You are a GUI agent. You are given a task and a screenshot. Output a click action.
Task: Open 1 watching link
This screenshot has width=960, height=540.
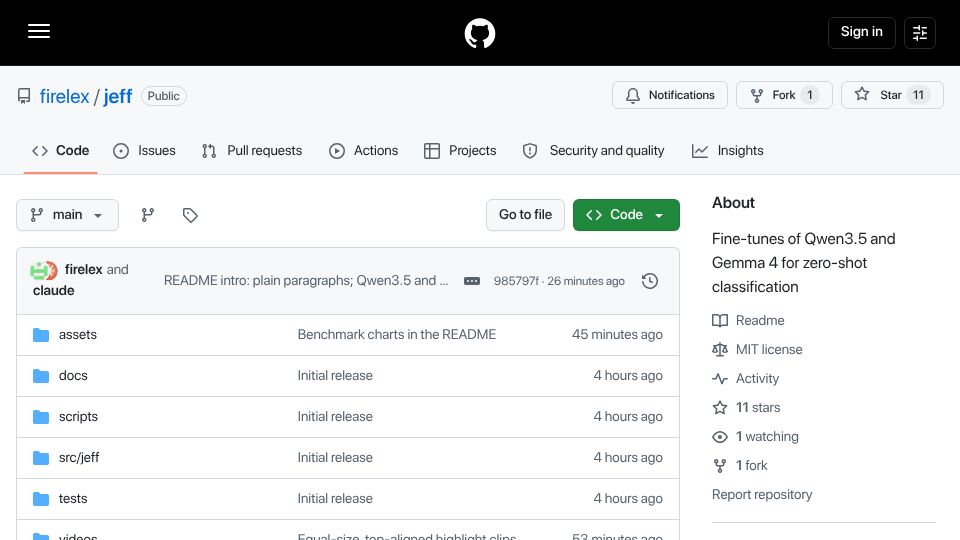tap(756, 437)
